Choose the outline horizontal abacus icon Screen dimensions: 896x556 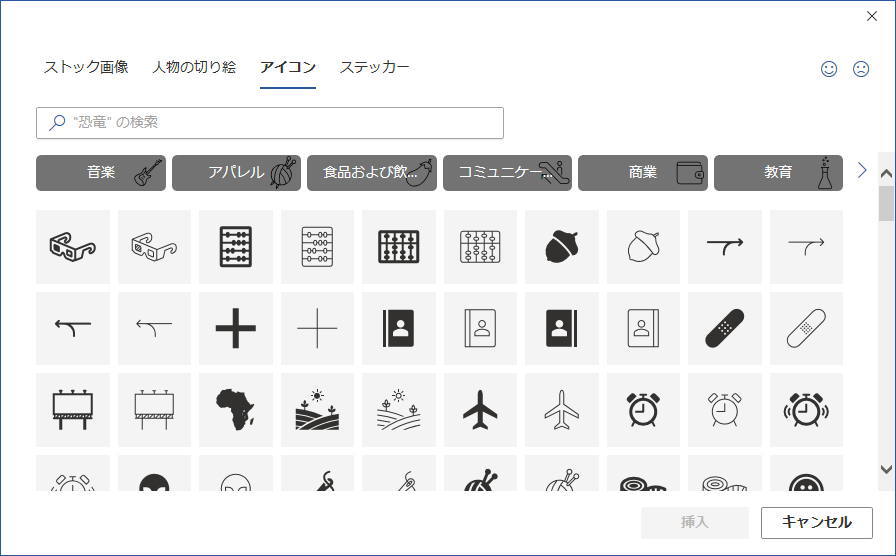(x=480, y=247)
